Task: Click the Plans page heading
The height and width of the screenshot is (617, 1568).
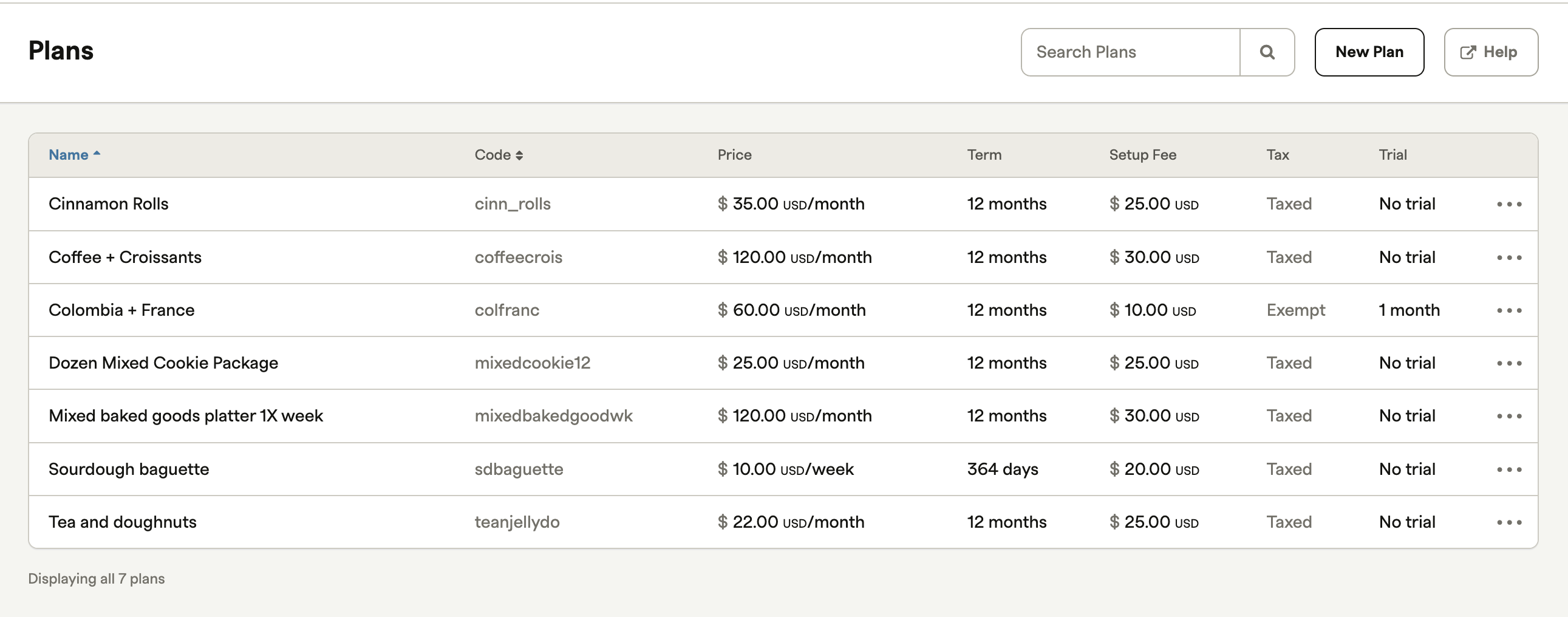Action: pyautogui.click(x=61, y=51)
